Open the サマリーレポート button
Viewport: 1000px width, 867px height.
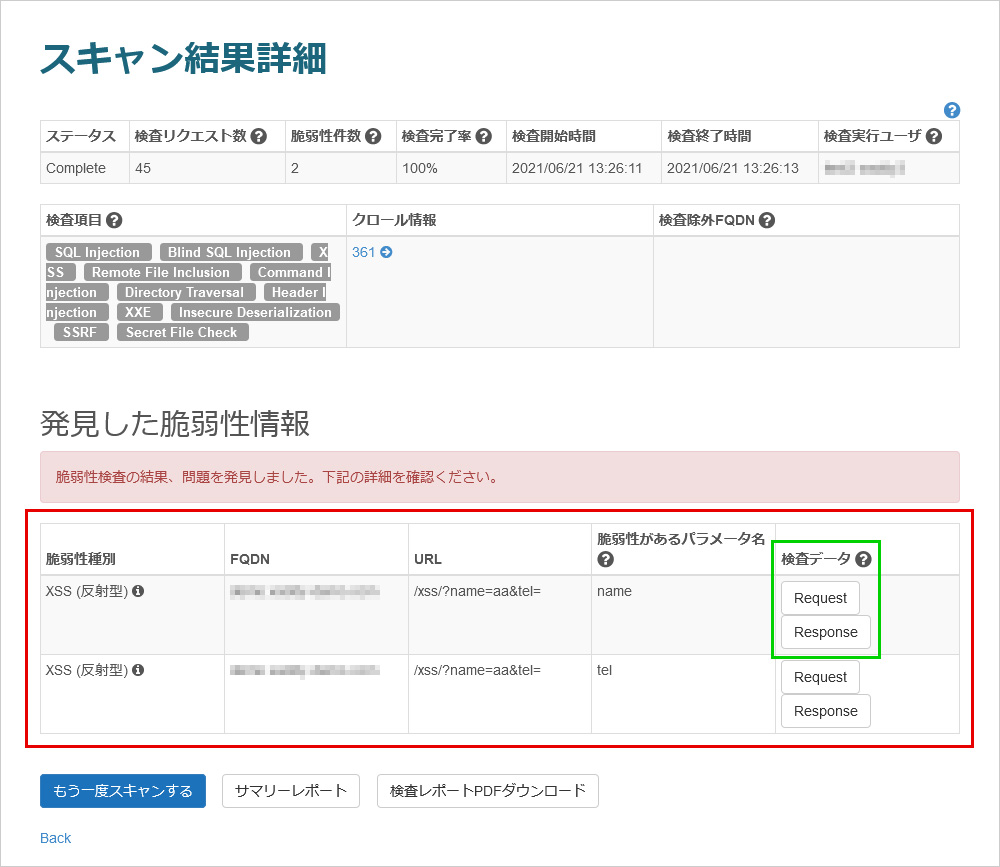pos(291,791)
